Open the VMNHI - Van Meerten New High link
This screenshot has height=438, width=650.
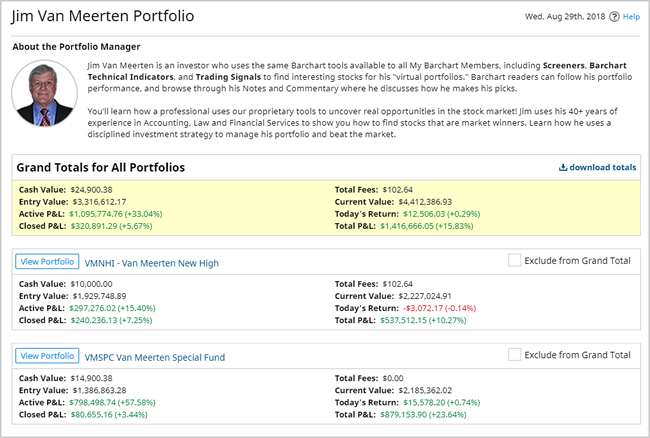click(151, 263)
